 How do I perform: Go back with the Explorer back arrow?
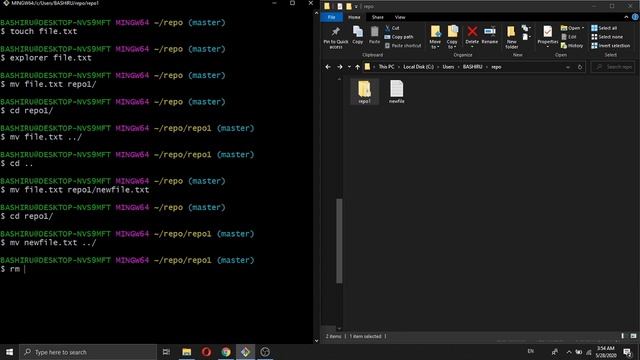click(328, 67)
